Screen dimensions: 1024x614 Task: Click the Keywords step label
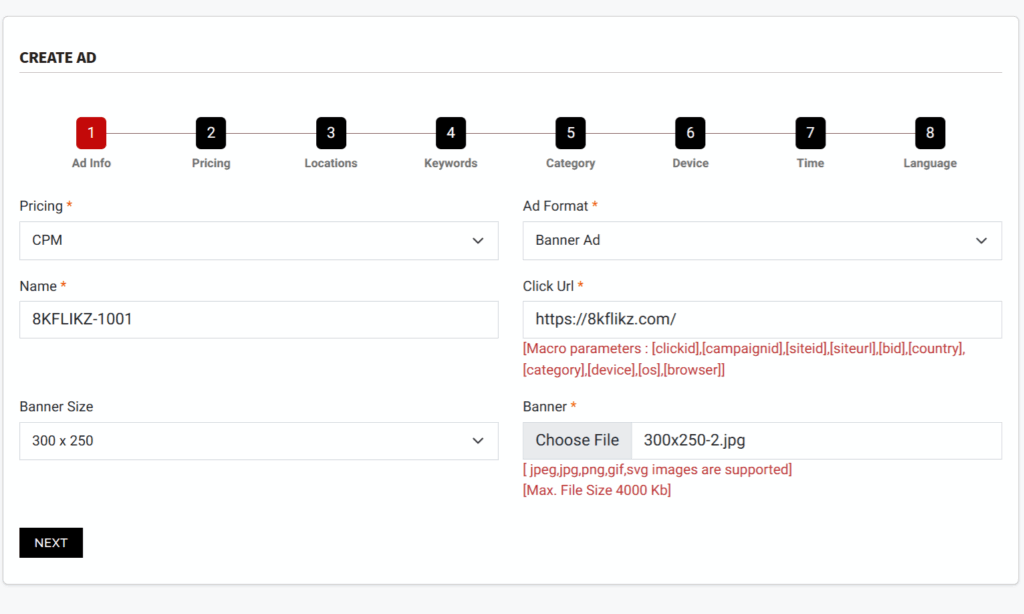[451, 163]
